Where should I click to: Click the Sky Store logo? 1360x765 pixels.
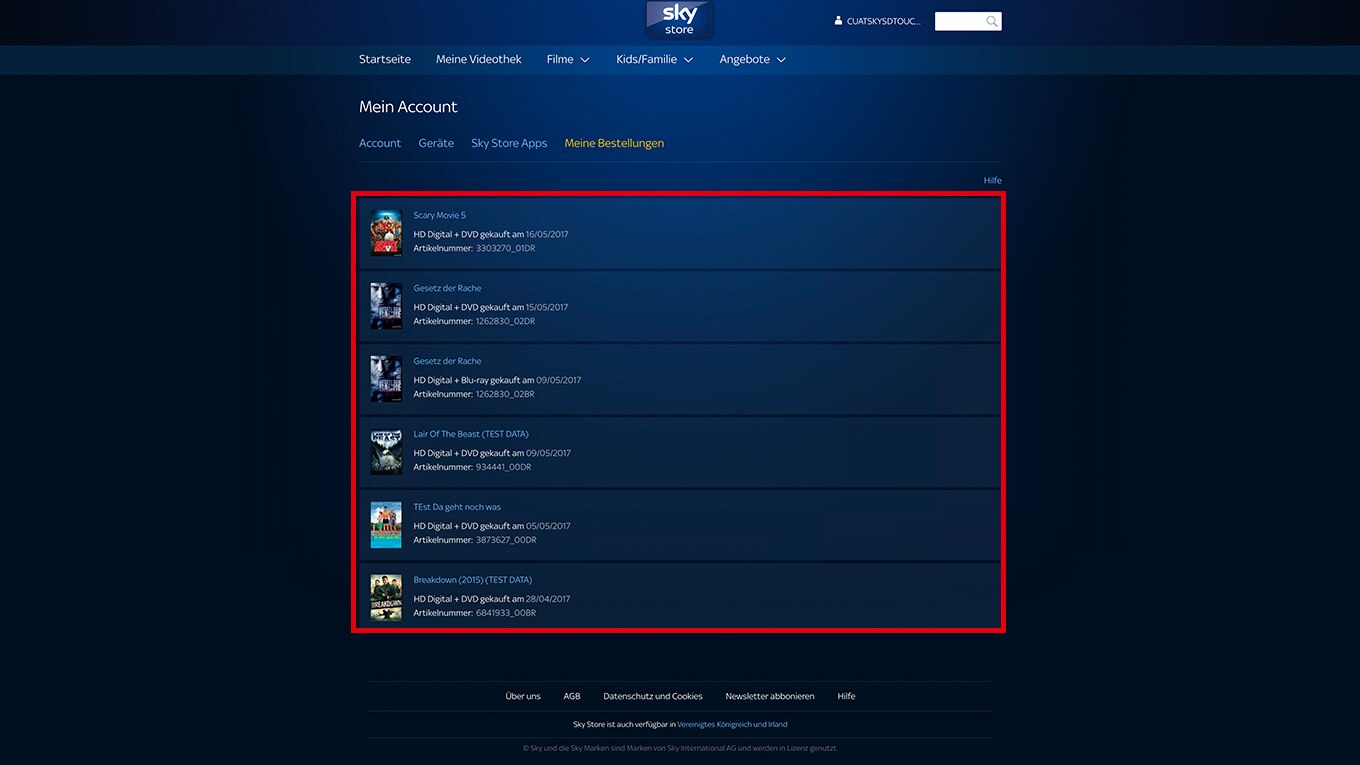point(679,20)
